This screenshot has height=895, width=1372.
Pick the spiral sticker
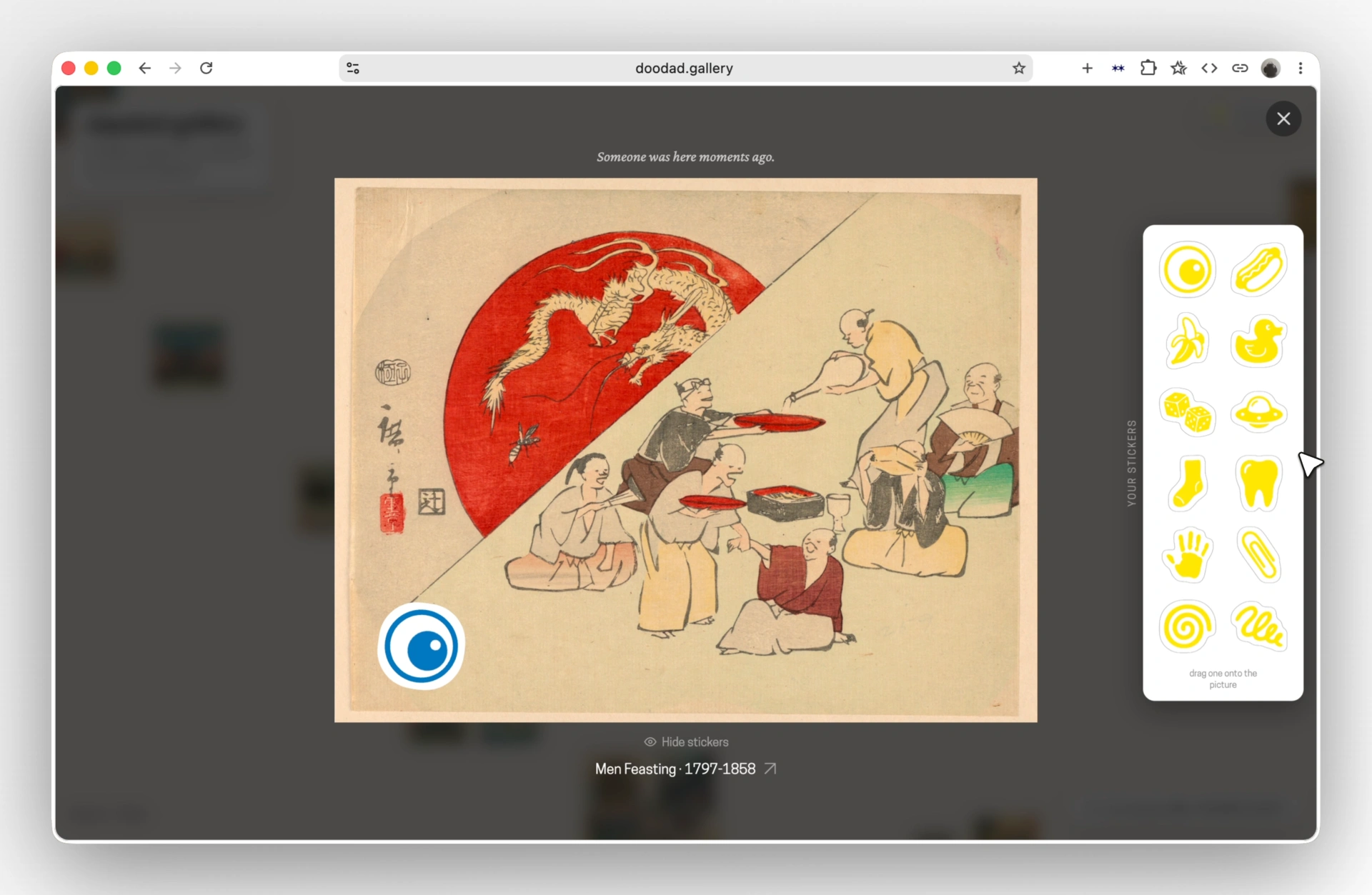coord(1187,626)
